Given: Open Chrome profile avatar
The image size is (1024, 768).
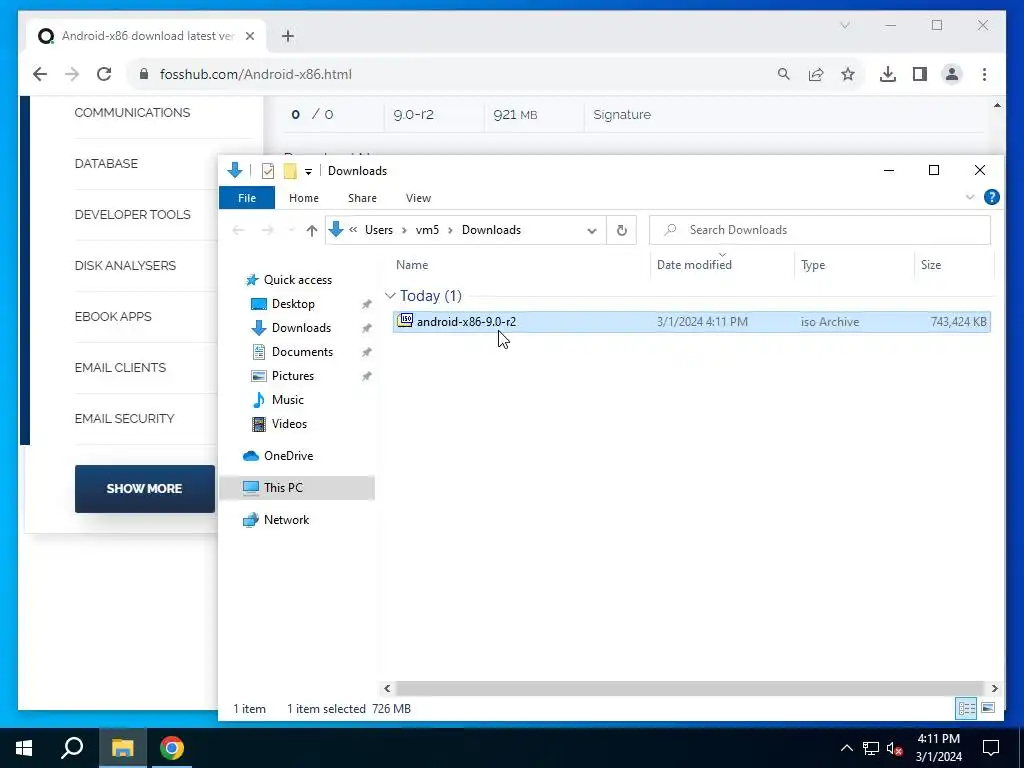Looking at the screenshot, I should pos(952,74).
